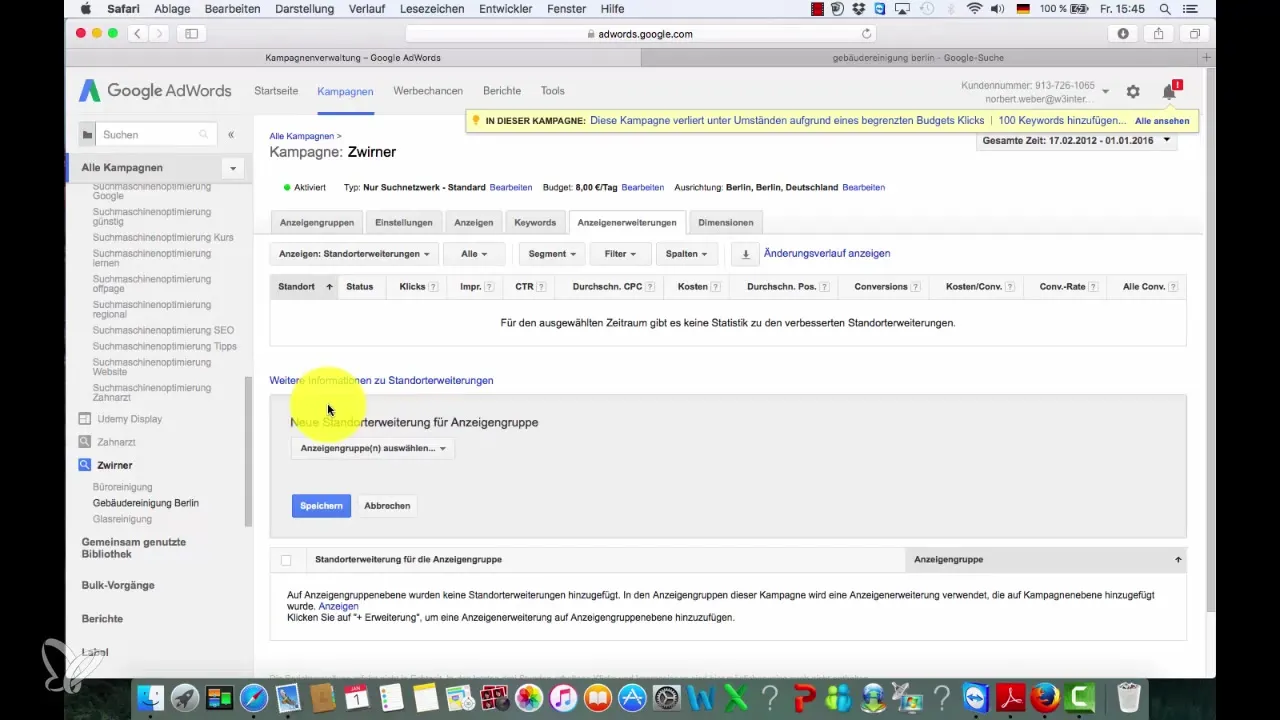This screenshot has height=720, width=1280.
Task: Switch to gebäudereinigung berlin Safari tab
Action: [918, 58]
